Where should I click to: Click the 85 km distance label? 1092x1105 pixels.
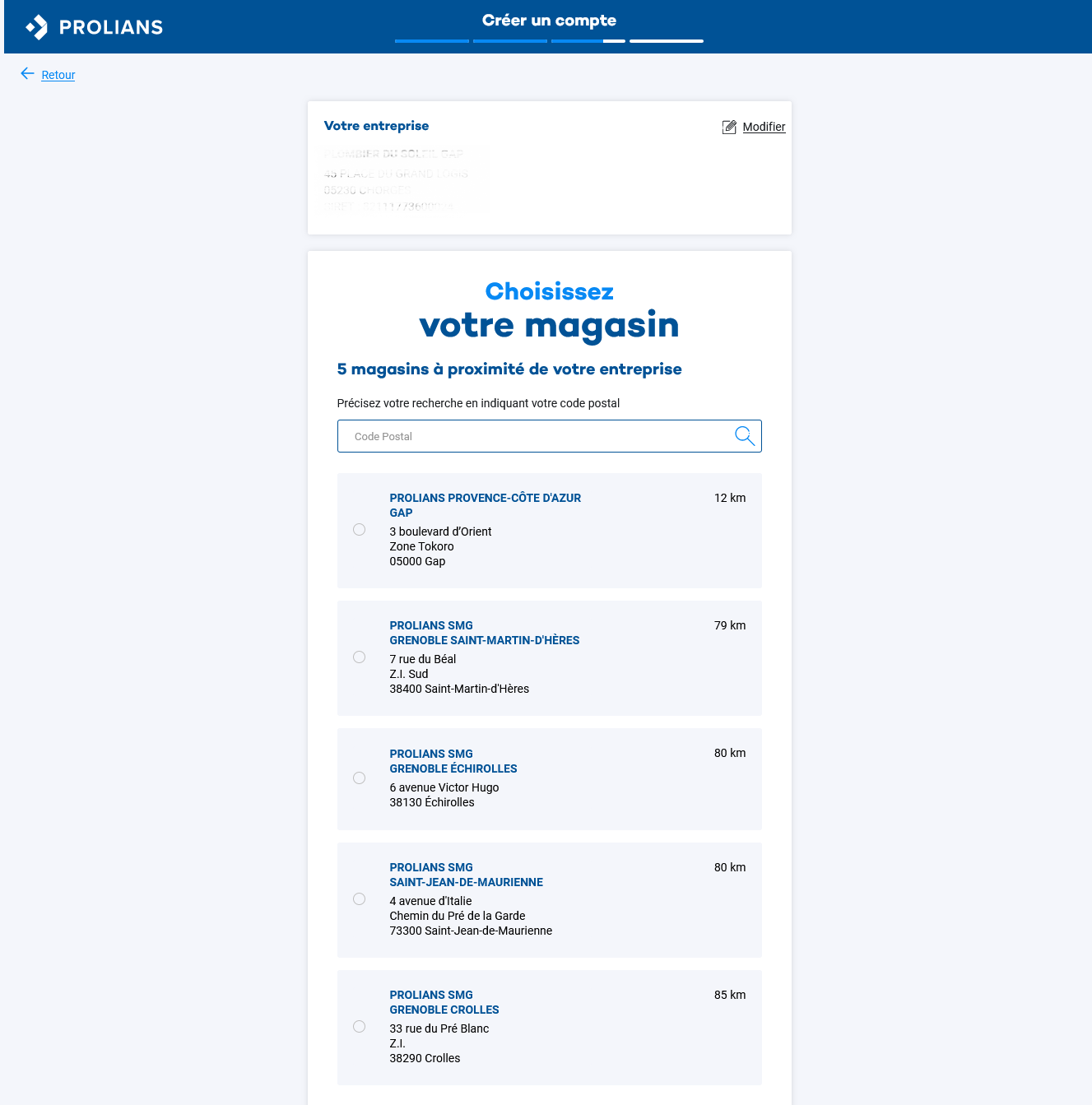pyautogui.click(x=730, y=995)
